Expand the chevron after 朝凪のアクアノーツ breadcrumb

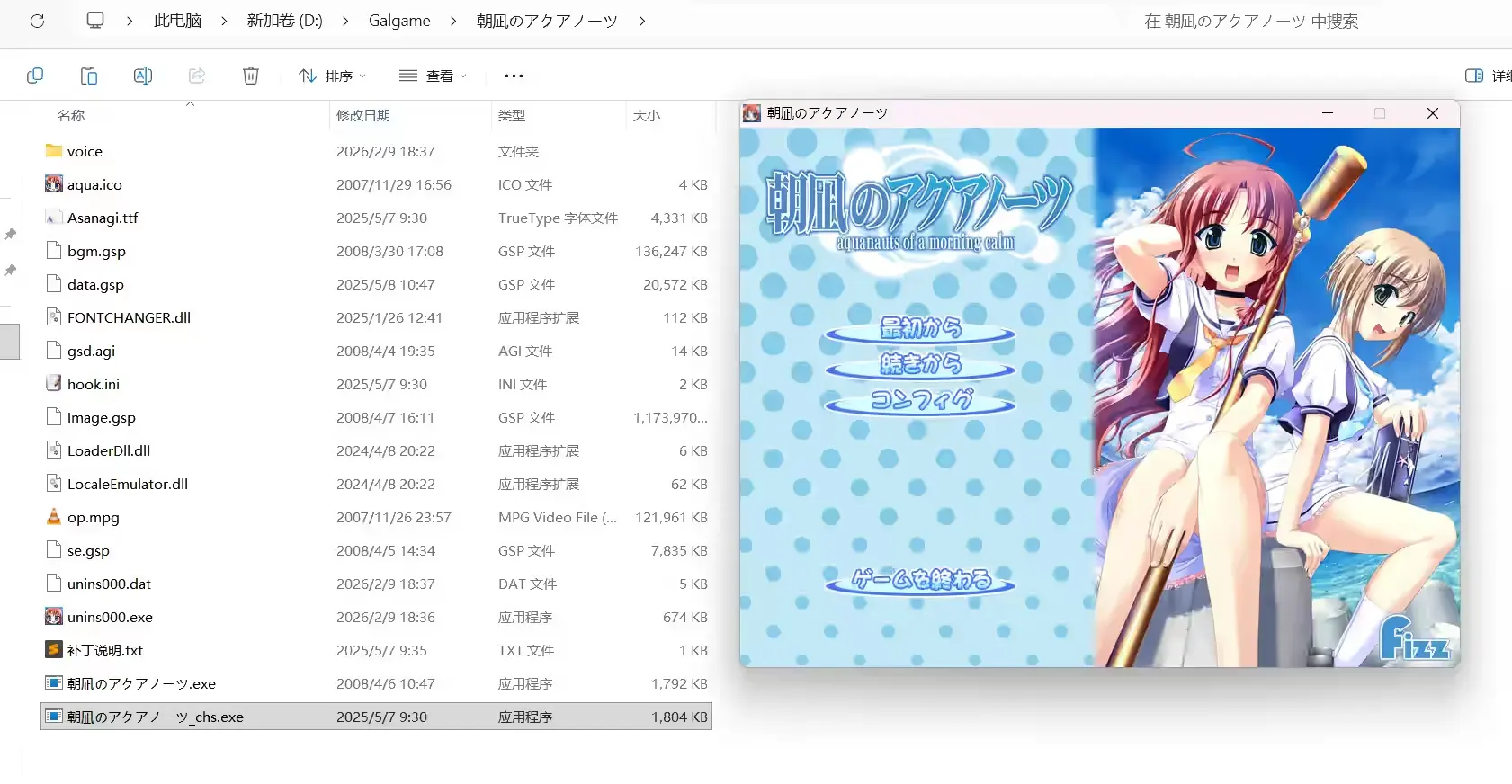pyautogui.click(x=642, y=21)
